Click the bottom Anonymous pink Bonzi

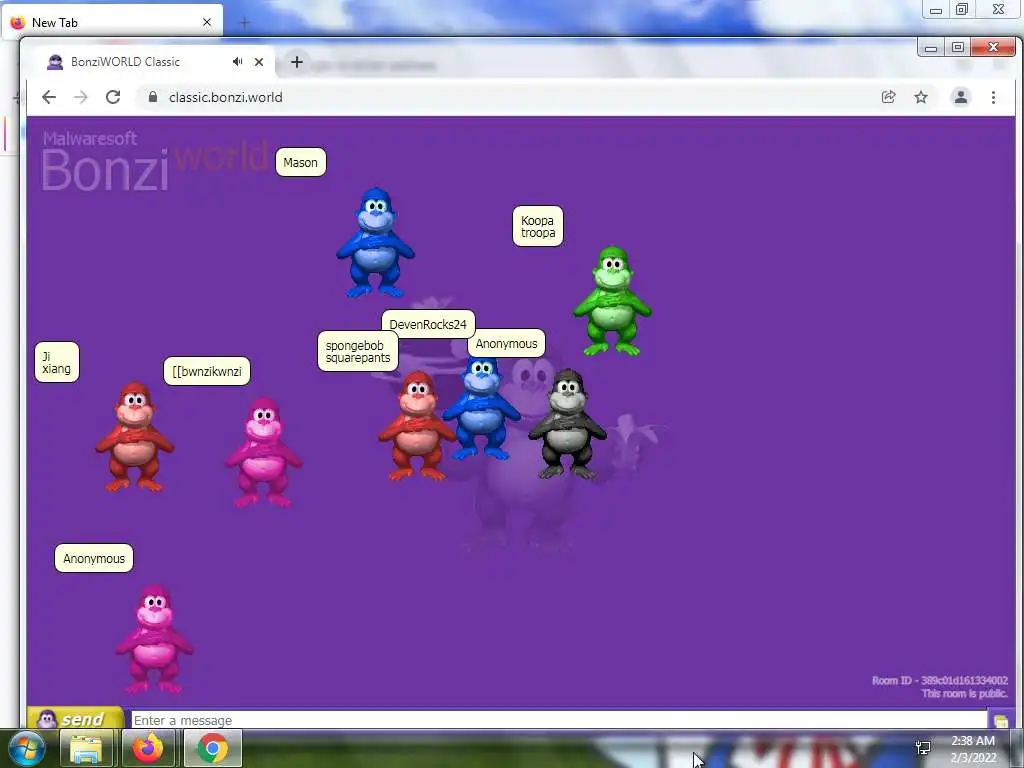[155, 639]
